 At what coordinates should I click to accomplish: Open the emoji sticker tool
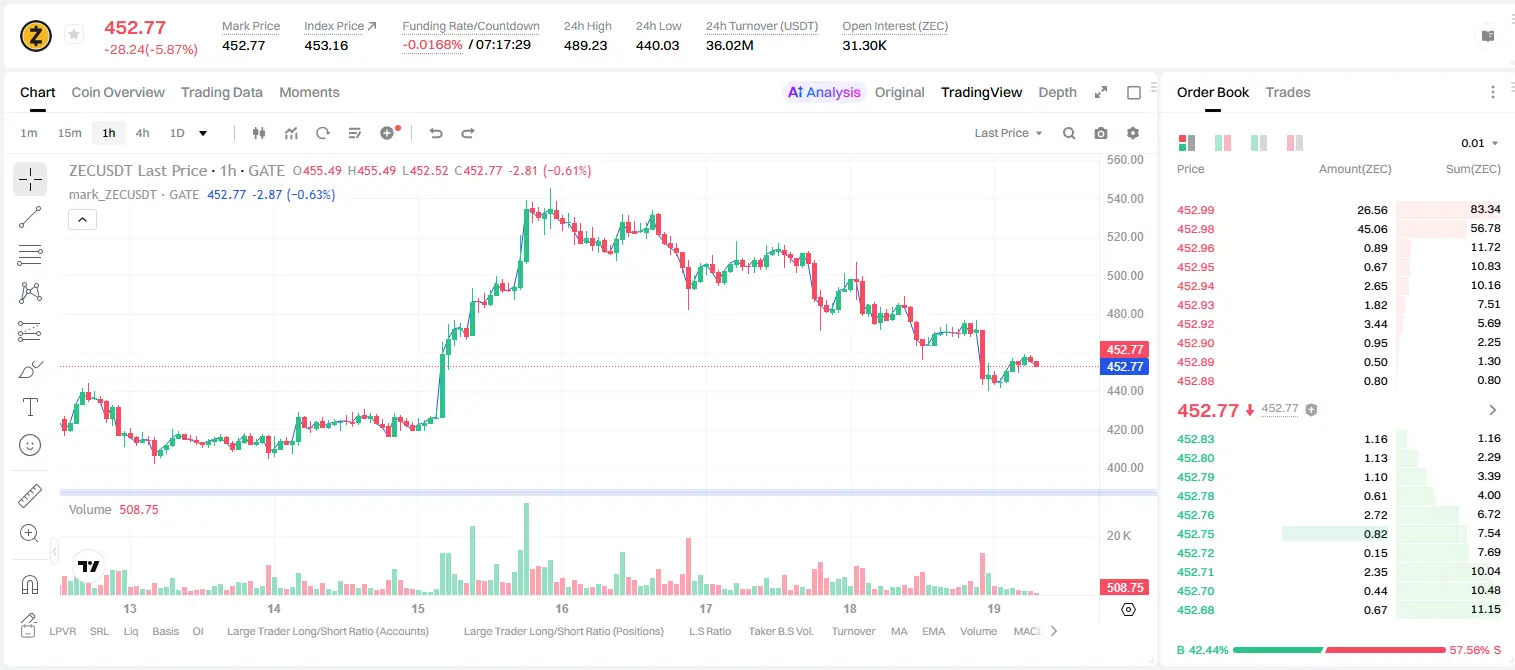30,445
